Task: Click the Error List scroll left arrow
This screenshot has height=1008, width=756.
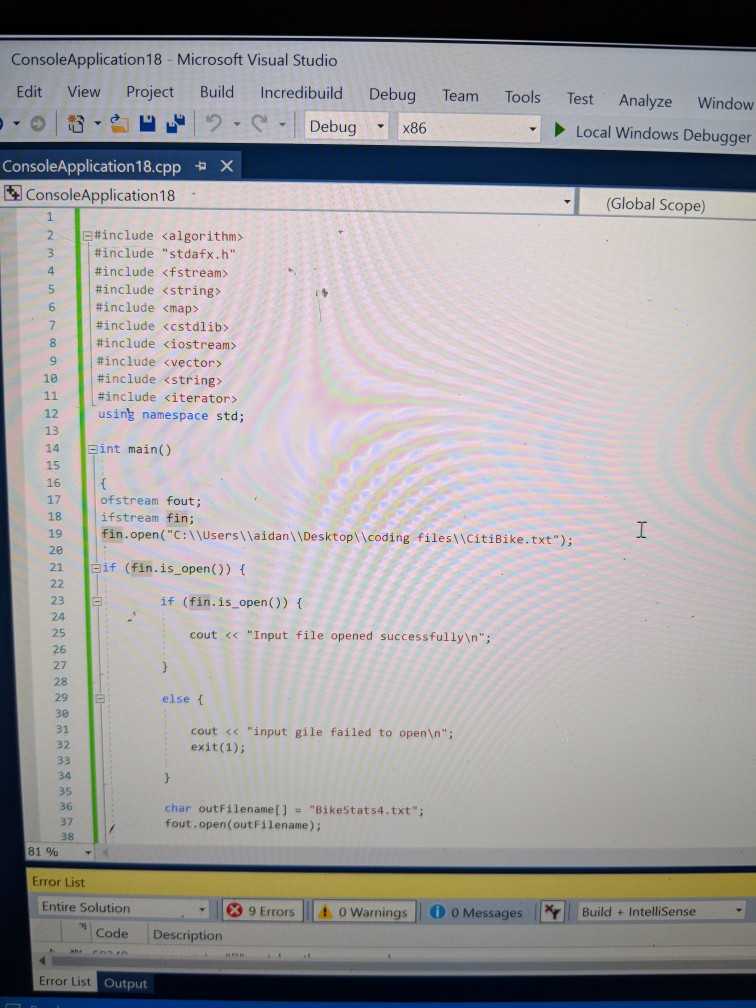Action: 42,960
